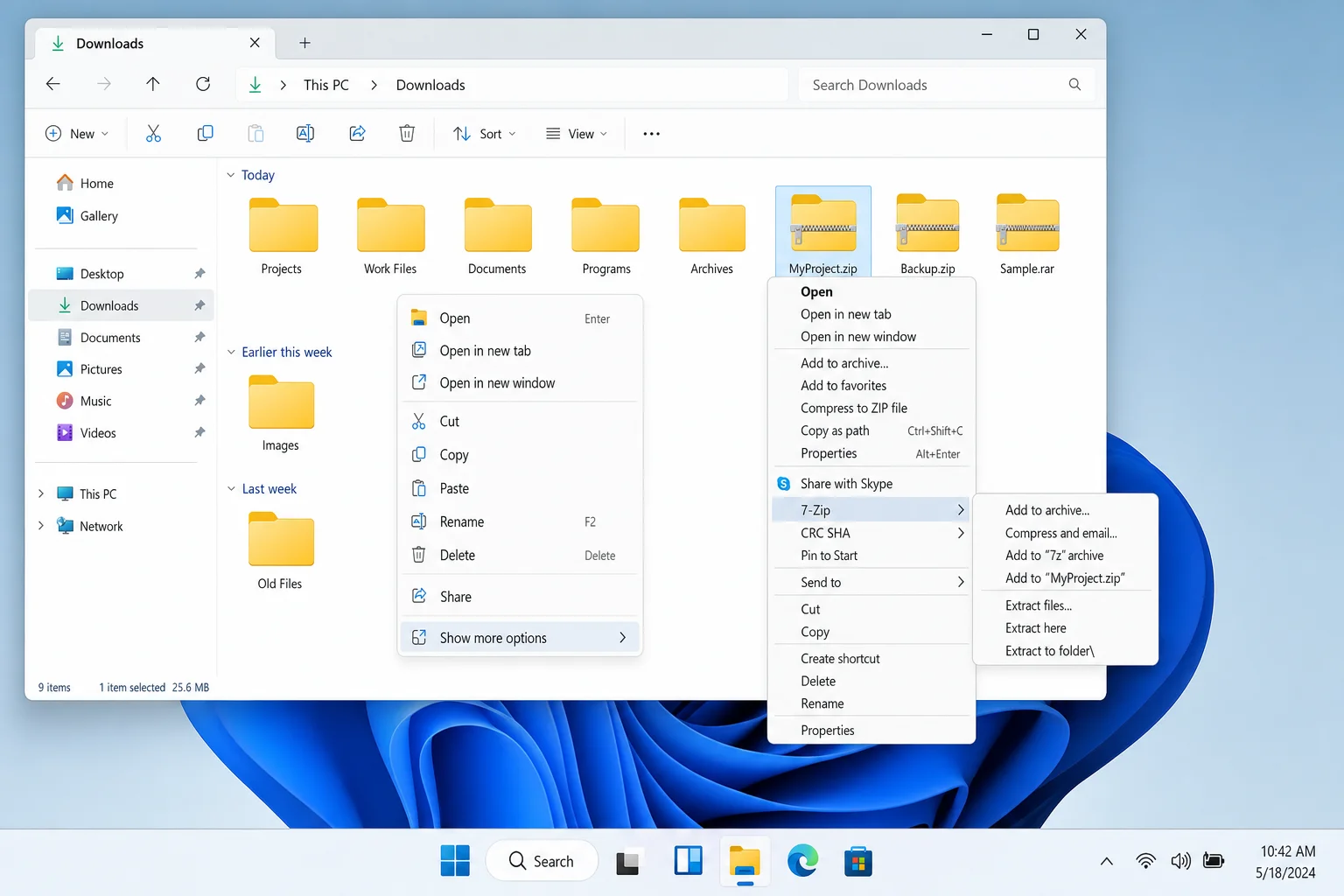Screen dimensions: 1344x896
Task: Open Pictures in the sidebar
Action: pyautogui.click(x=122, y=369)
